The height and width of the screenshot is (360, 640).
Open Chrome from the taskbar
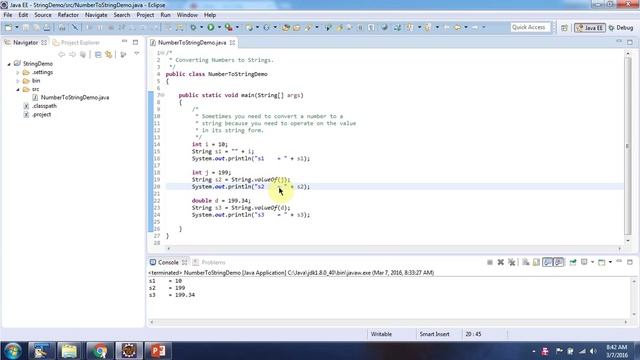[99, 351]
